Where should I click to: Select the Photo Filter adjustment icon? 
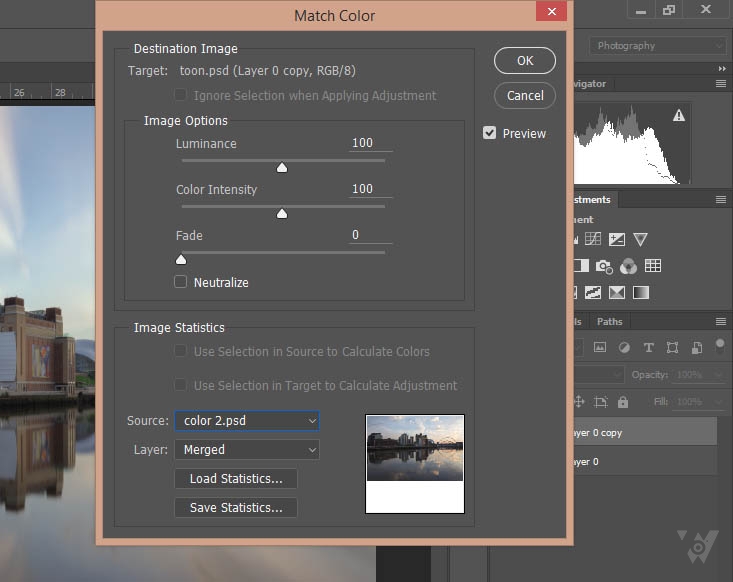click(604, 266)
